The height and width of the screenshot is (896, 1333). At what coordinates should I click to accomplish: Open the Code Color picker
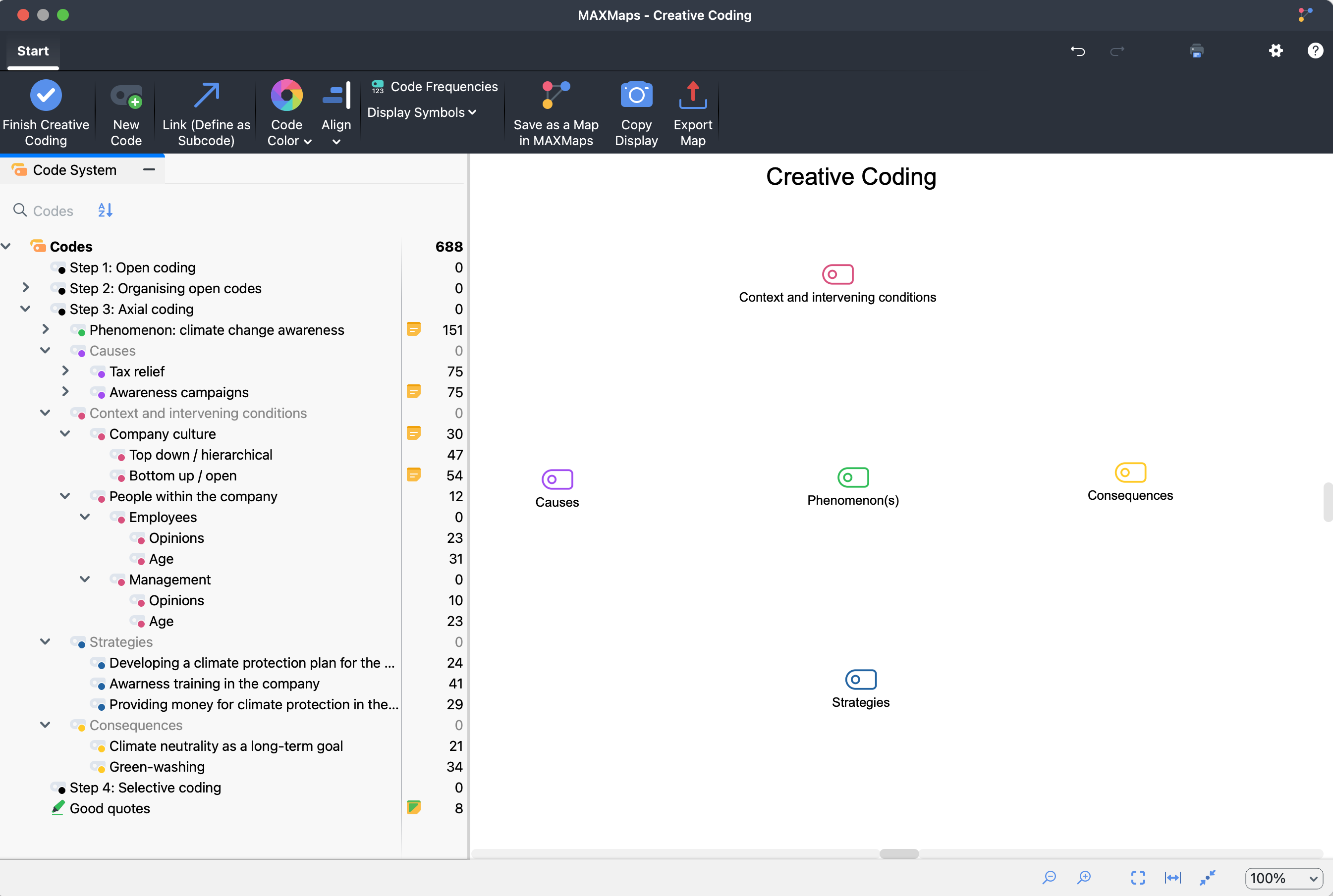pyautogui.click(x=287, y=112)
